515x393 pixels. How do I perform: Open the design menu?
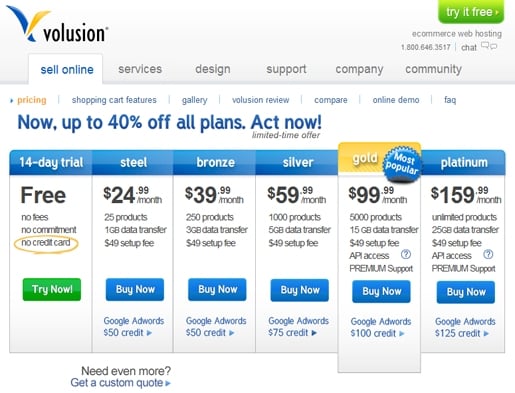click(213, 69)
